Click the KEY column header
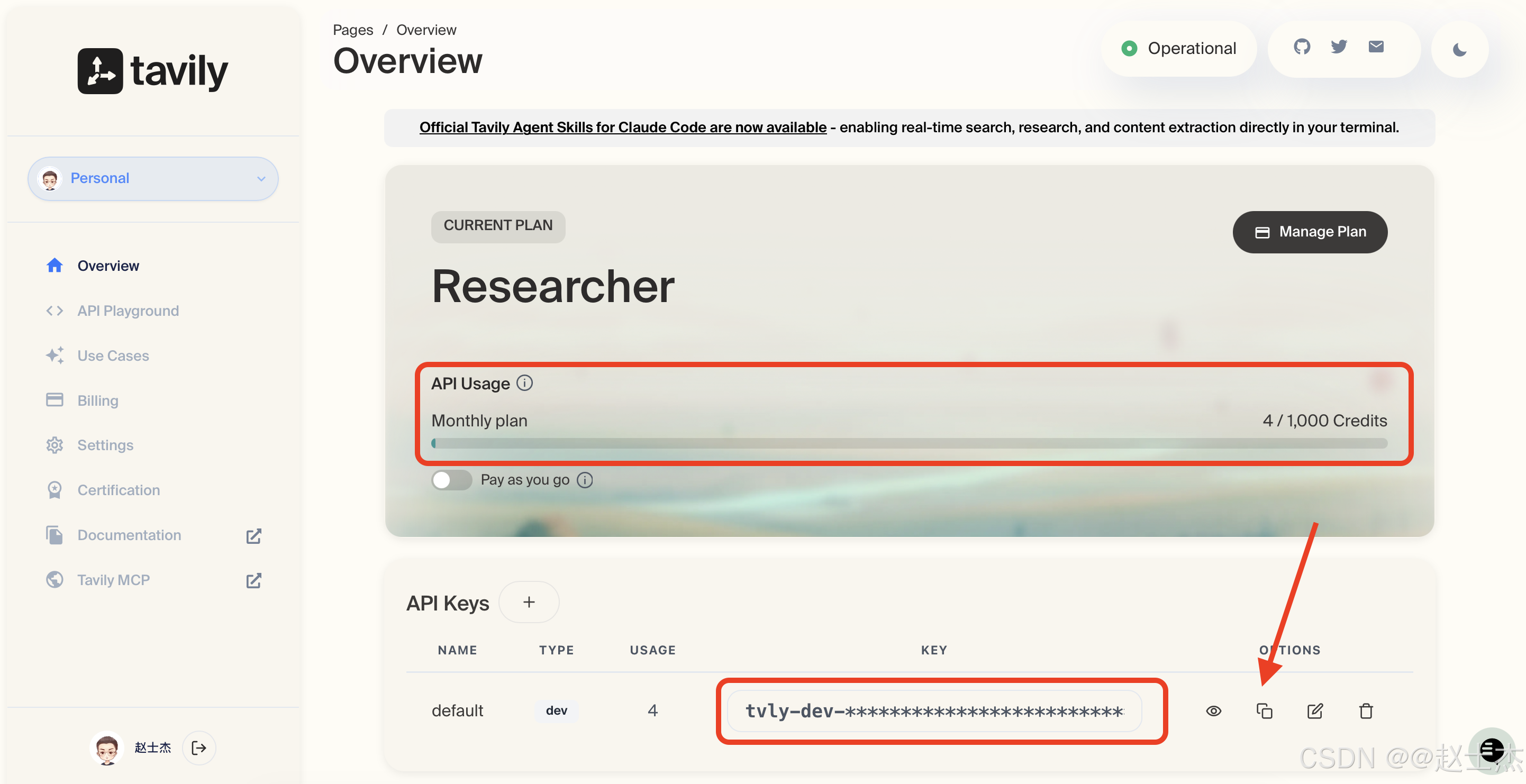The width and height of the screenshot is (1526, 784). (x=934, y=650)
